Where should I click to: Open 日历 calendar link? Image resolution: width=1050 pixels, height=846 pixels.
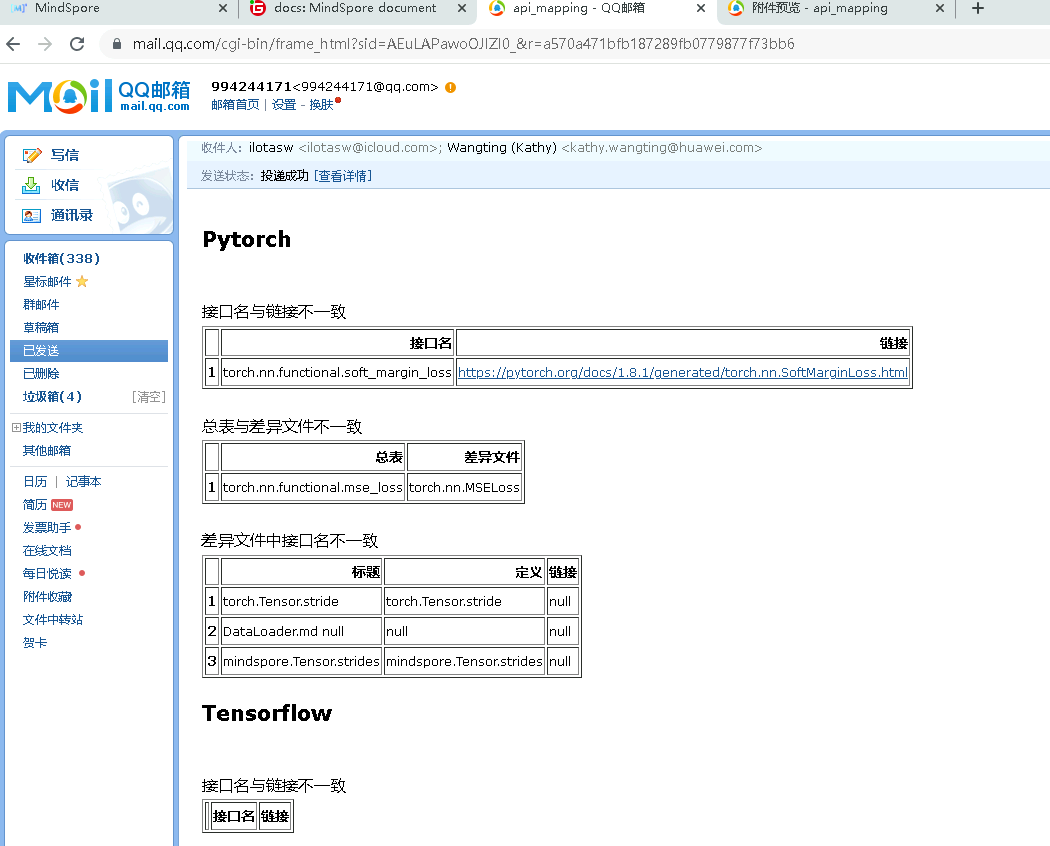click(x=35, y=482)
